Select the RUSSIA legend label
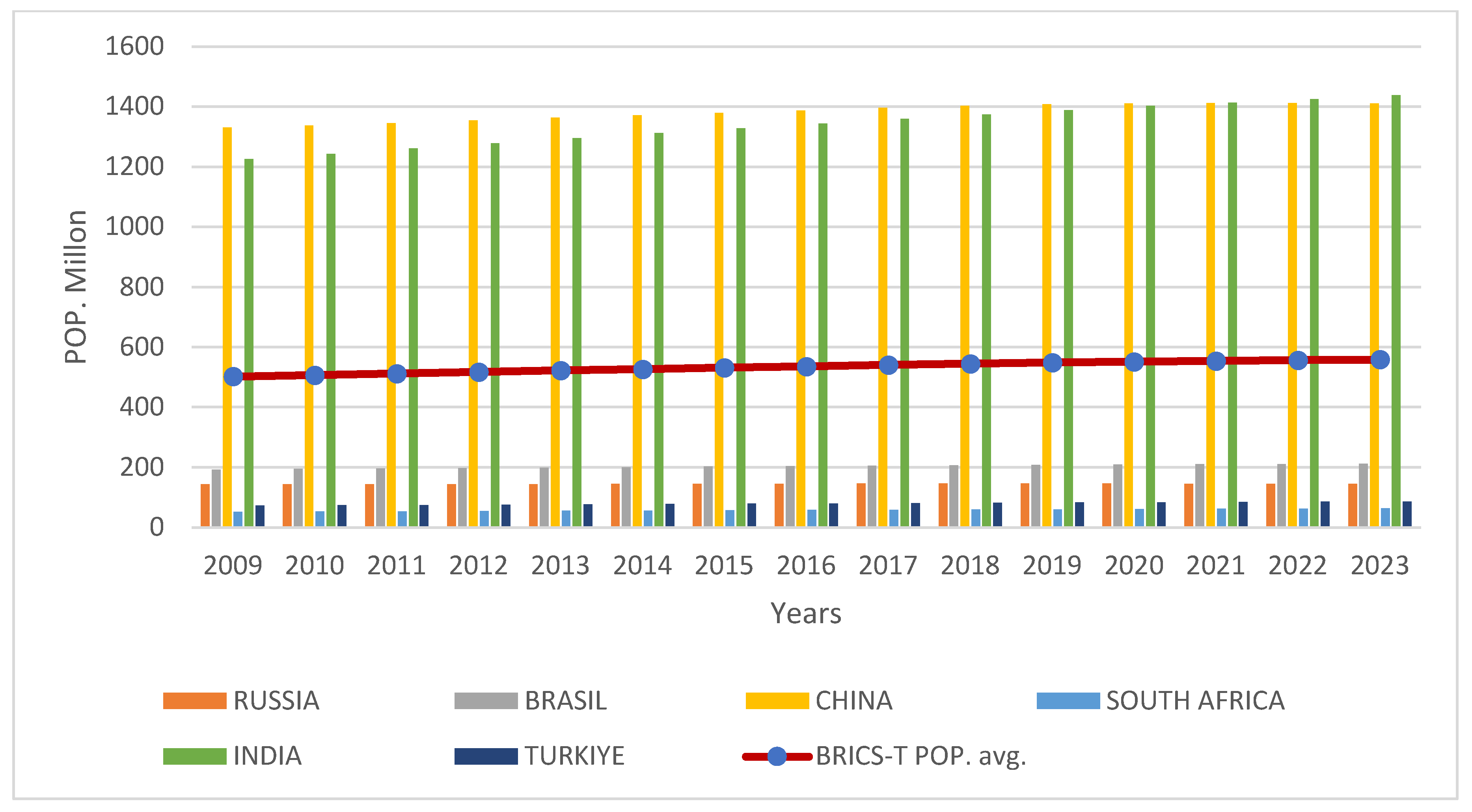 (x=276, y=700)
